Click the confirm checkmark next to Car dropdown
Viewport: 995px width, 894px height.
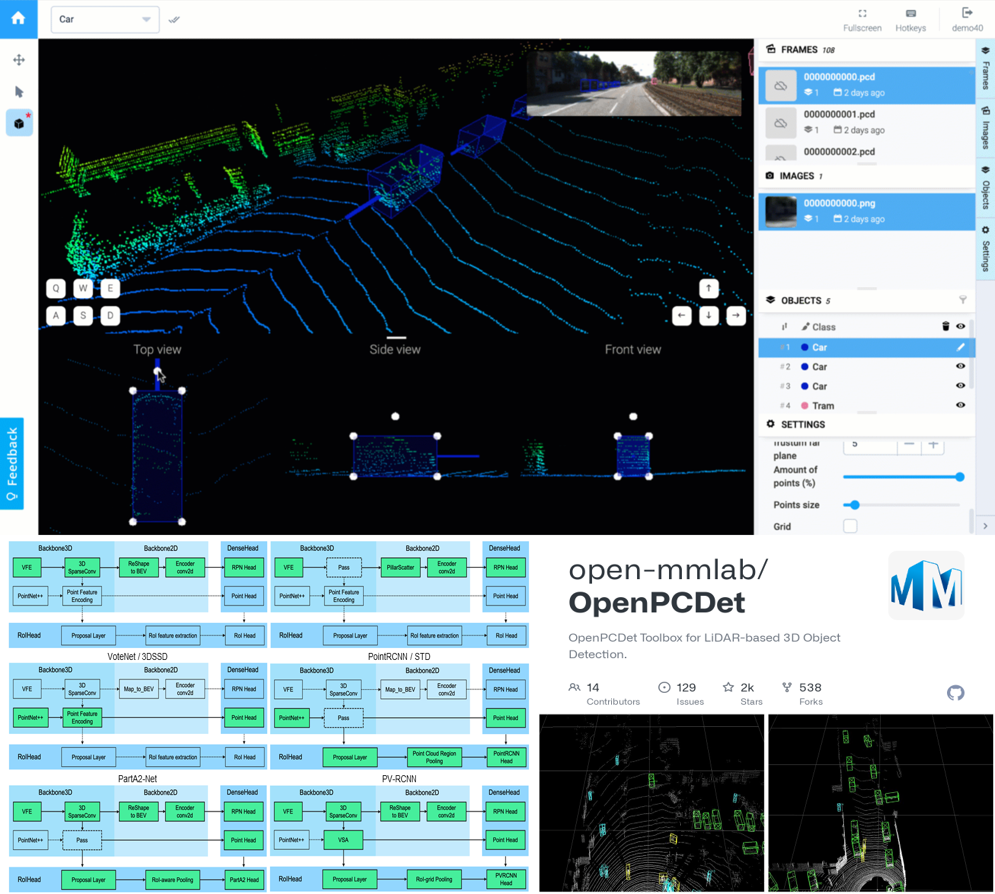pyautogui.click(x=174, y=20)
